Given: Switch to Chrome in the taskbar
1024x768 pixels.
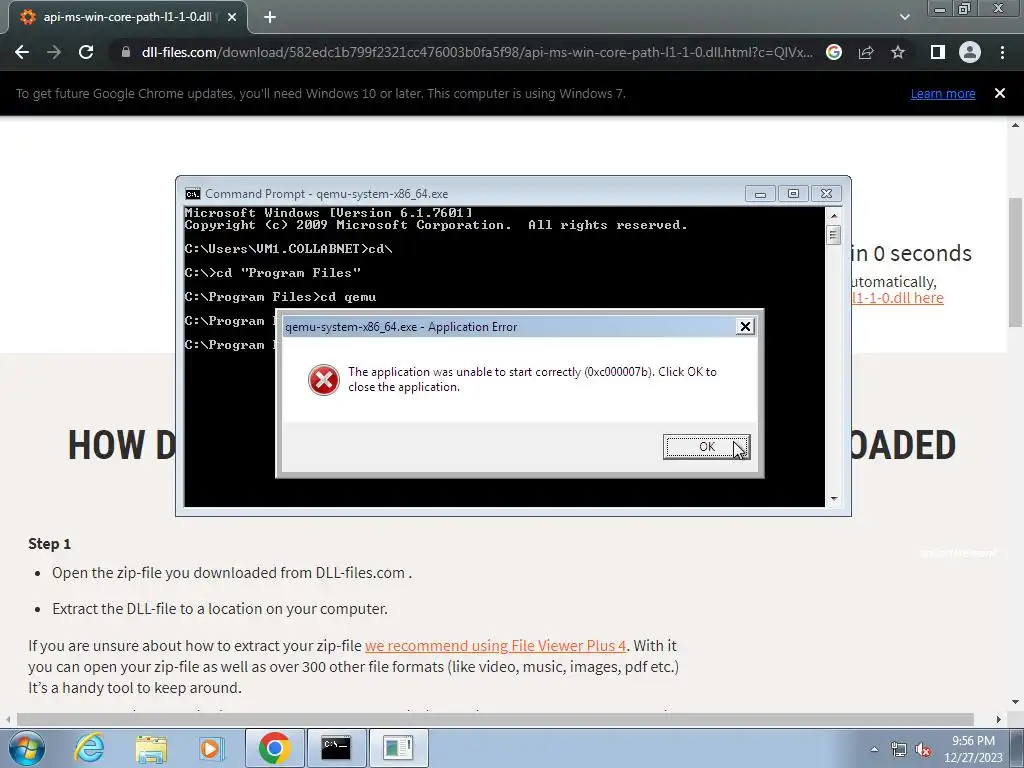Looking at the screenshot, I should tap(274, 748).
